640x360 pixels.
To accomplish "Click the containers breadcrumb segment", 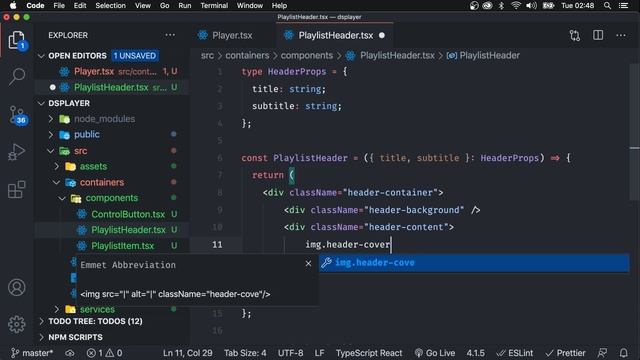I will click(x=247, y=56).
